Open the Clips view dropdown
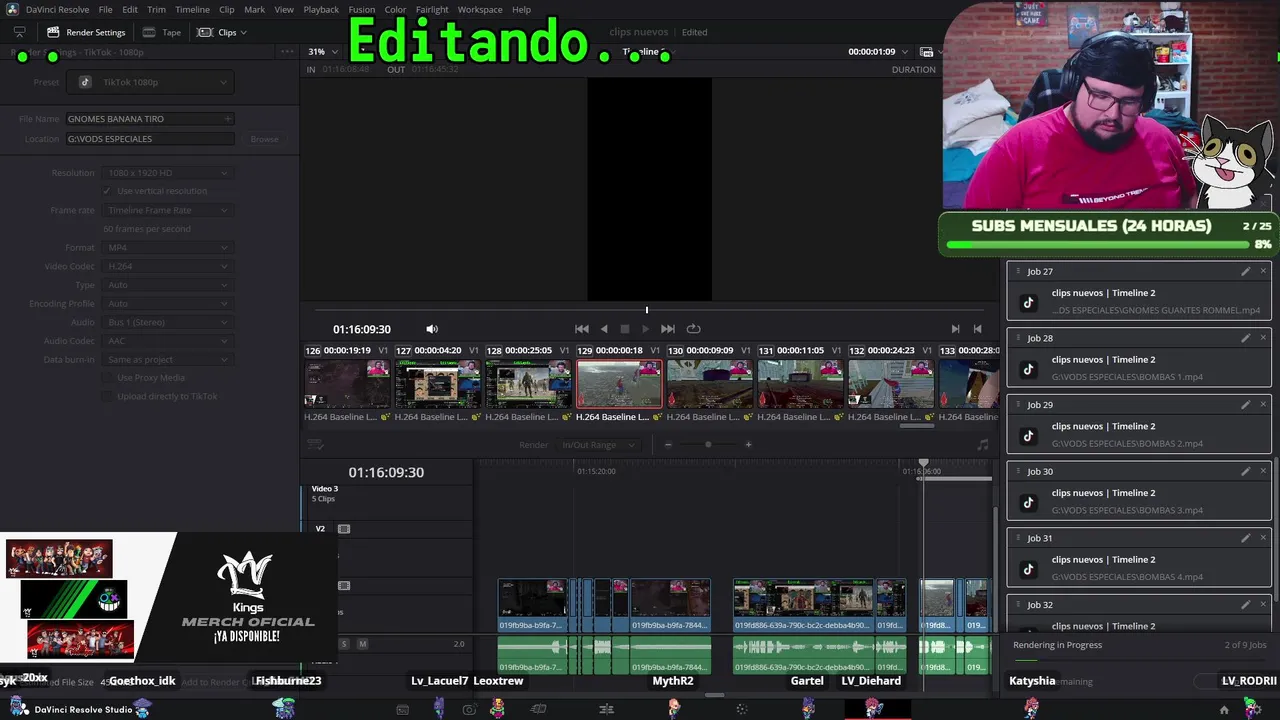Viewport: 1280px width, 720px height. (x=222, y=32)
